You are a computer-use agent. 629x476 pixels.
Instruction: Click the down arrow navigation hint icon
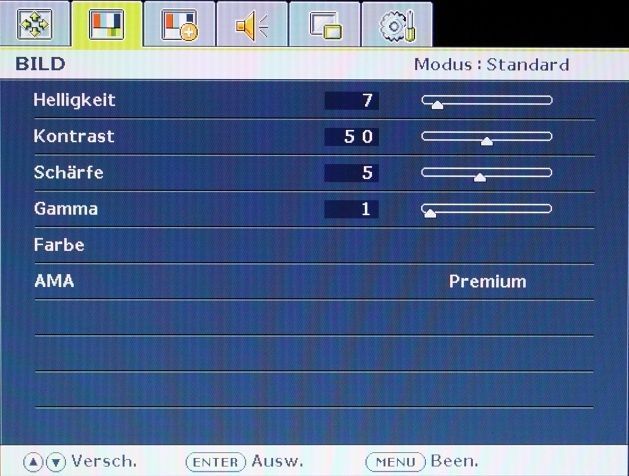tap(56, 462)
